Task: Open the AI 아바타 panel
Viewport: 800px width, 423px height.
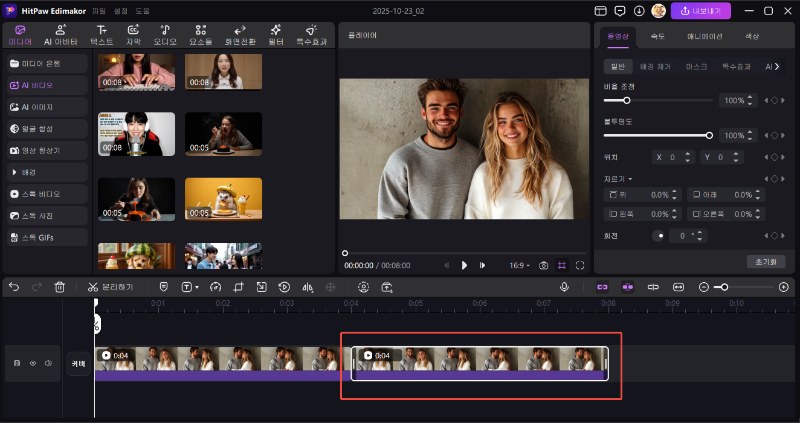Action: click(60, 36)
